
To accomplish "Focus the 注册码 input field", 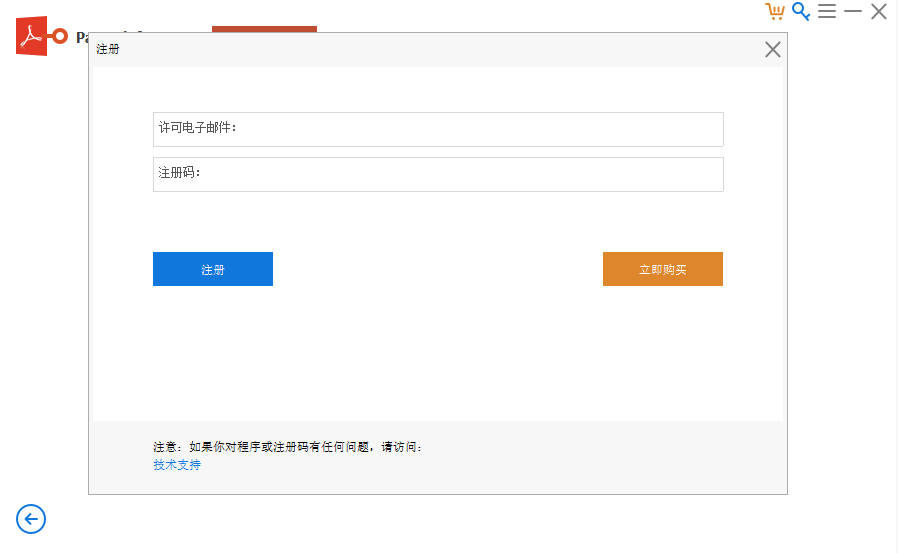I will [x=438, y=175].
